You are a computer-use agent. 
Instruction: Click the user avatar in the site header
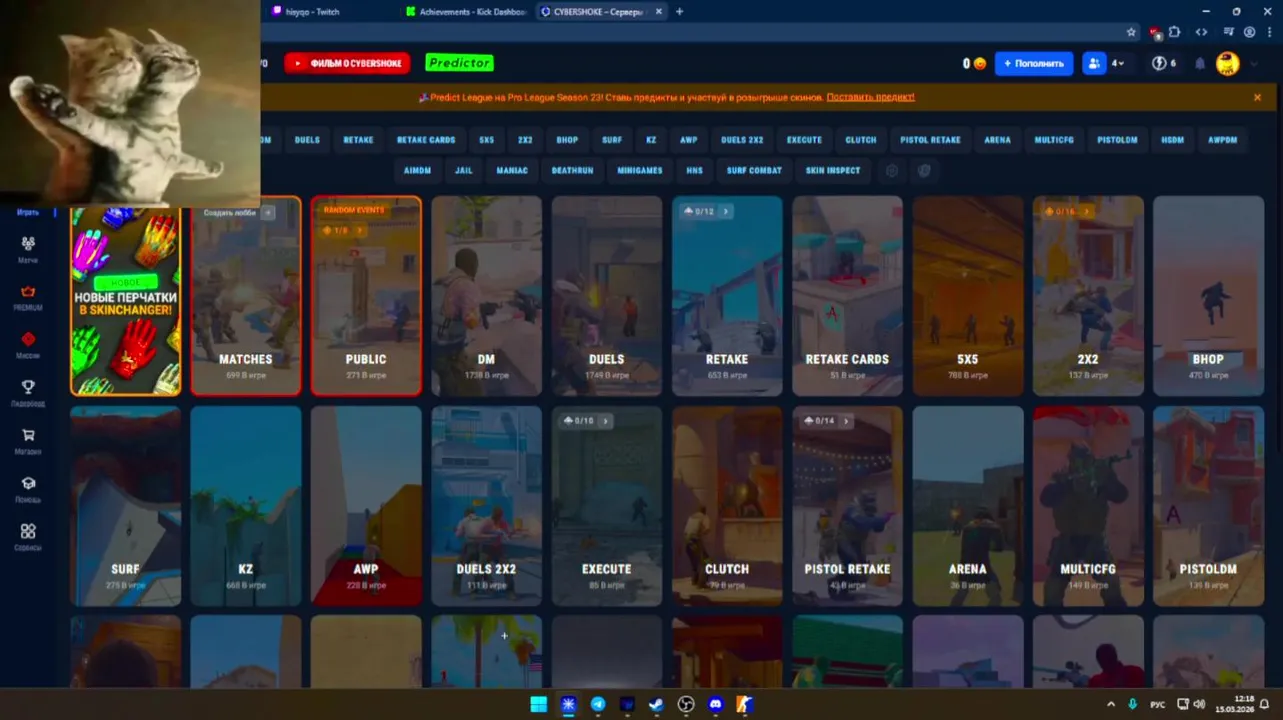pos(1227,63)
